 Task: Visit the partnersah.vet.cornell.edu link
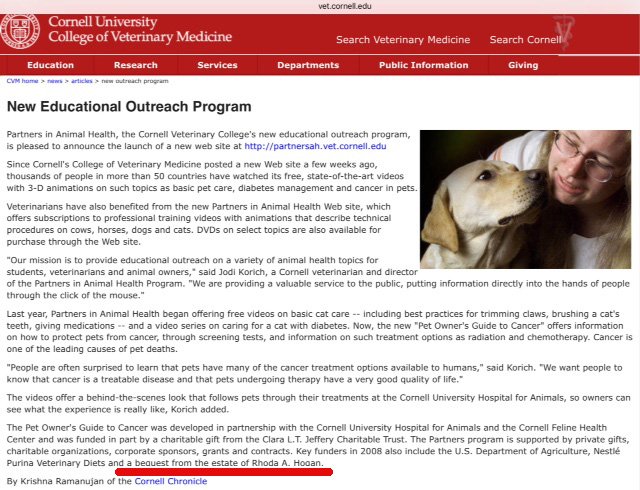pos(316,146)
